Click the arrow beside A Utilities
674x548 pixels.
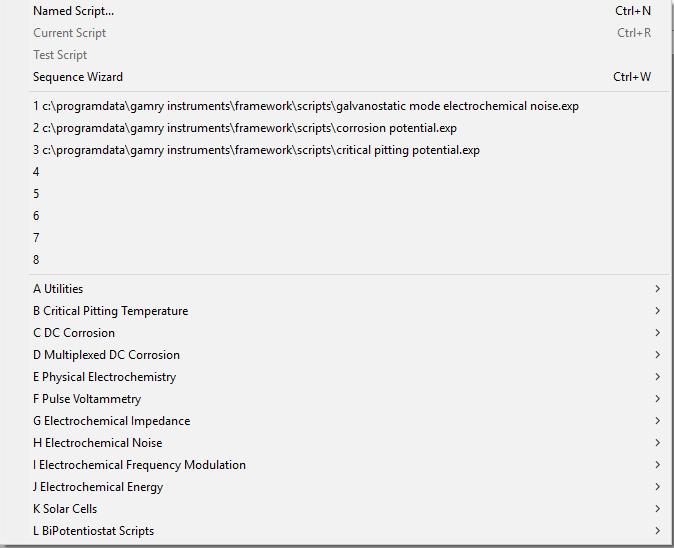pos(657,289)
